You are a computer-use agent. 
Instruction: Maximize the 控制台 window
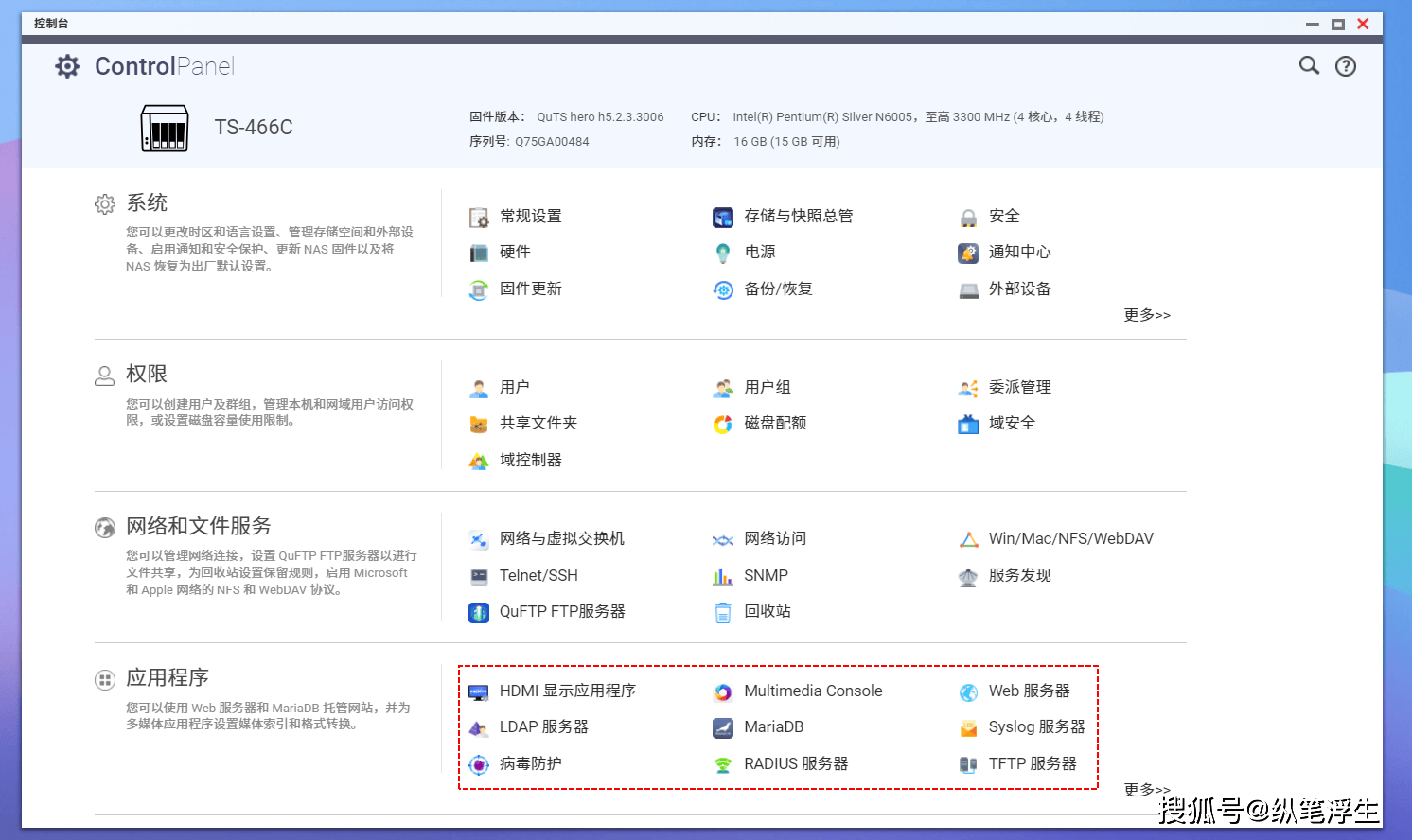pos(1338,24)
